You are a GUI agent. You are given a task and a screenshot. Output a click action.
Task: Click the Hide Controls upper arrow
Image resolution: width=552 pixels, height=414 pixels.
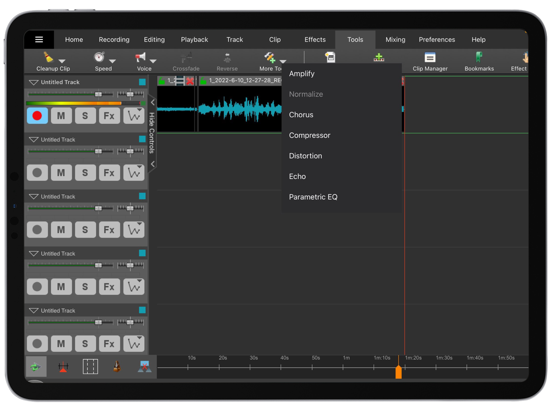[152, 102]
